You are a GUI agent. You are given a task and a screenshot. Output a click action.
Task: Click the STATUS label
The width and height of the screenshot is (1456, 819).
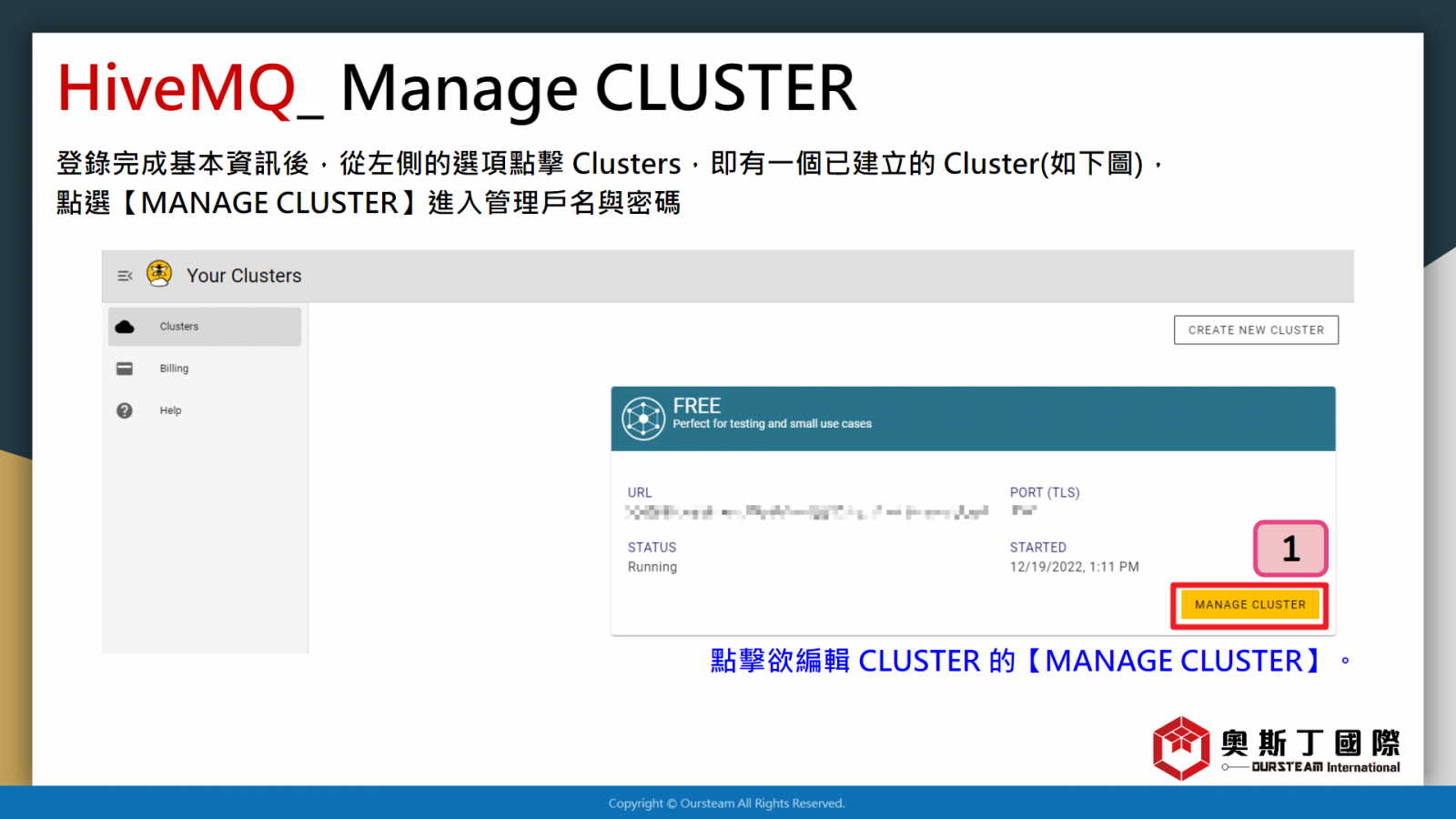652,547
